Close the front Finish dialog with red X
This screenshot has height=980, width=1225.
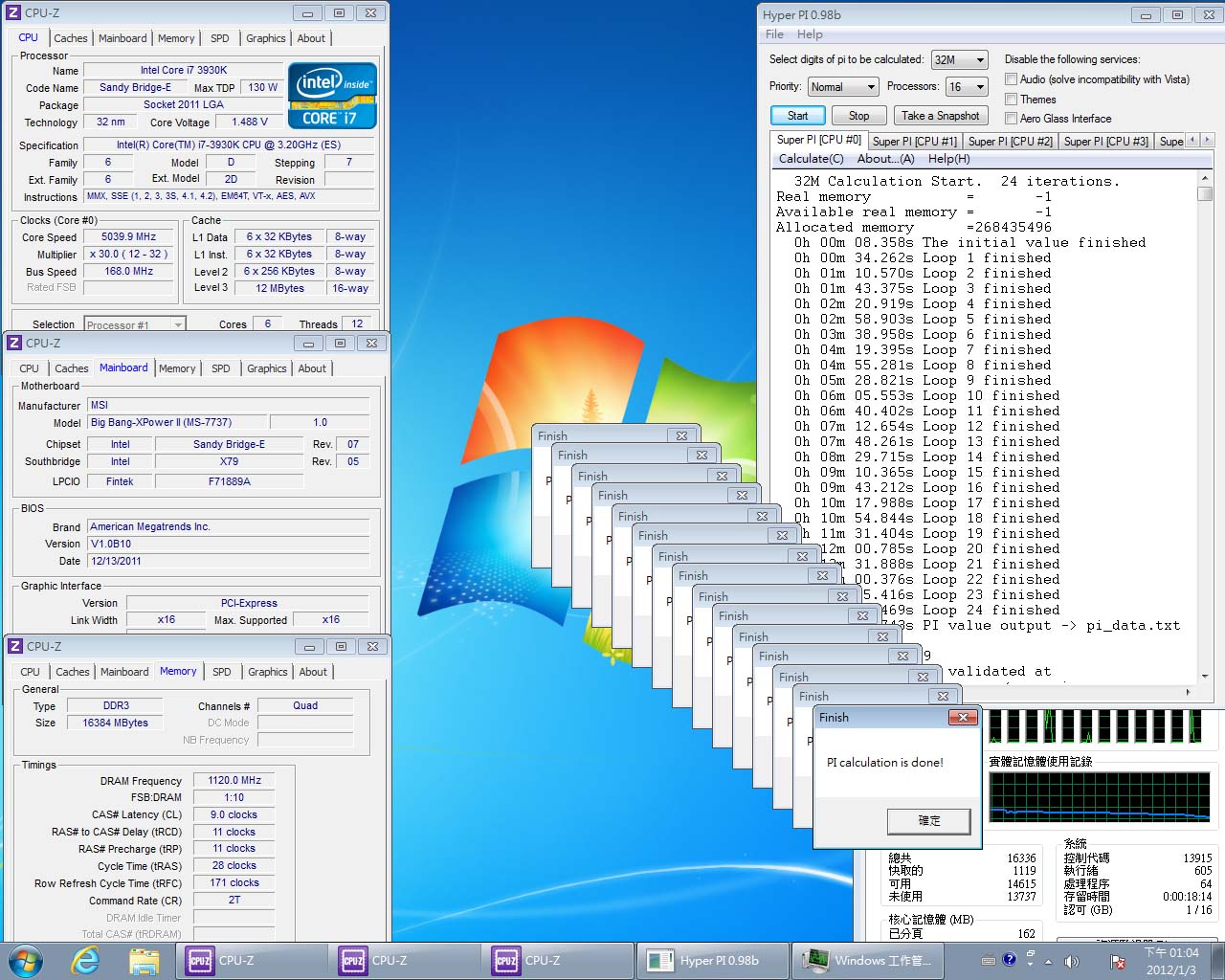pos(963,717)
